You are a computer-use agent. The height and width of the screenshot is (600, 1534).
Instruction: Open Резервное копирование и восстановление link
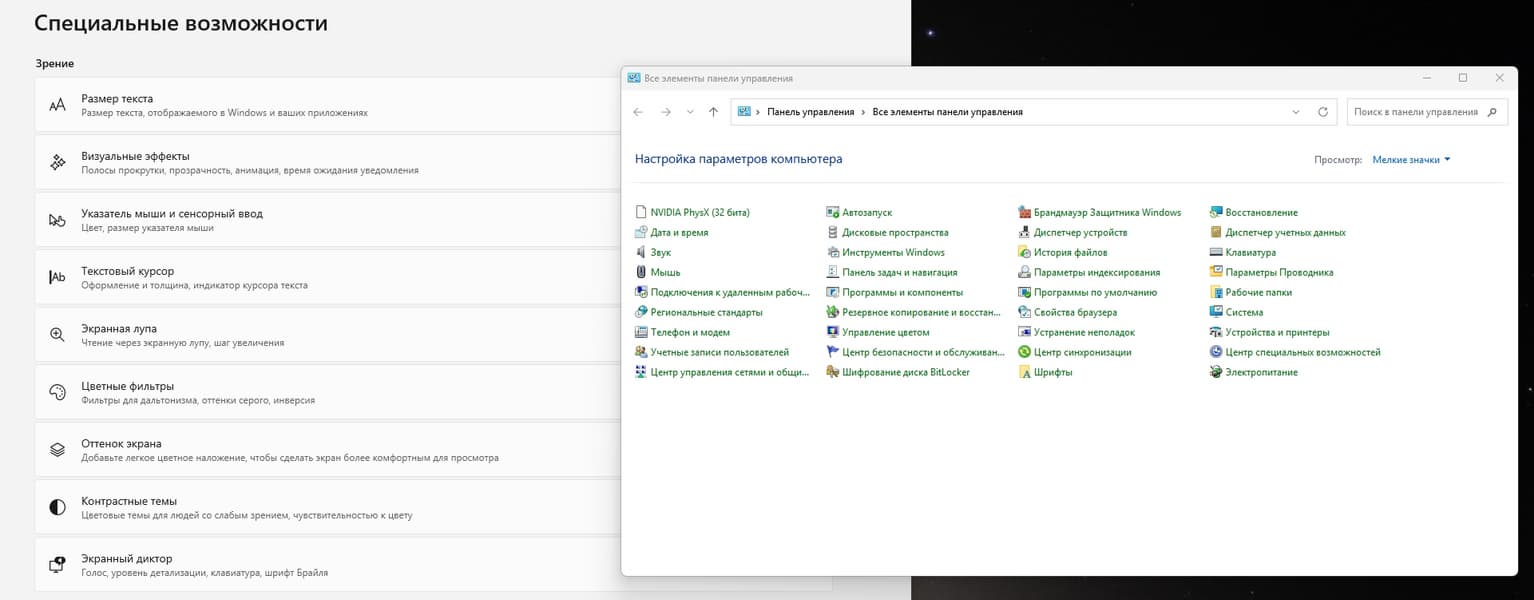click(x=921, y=312)
